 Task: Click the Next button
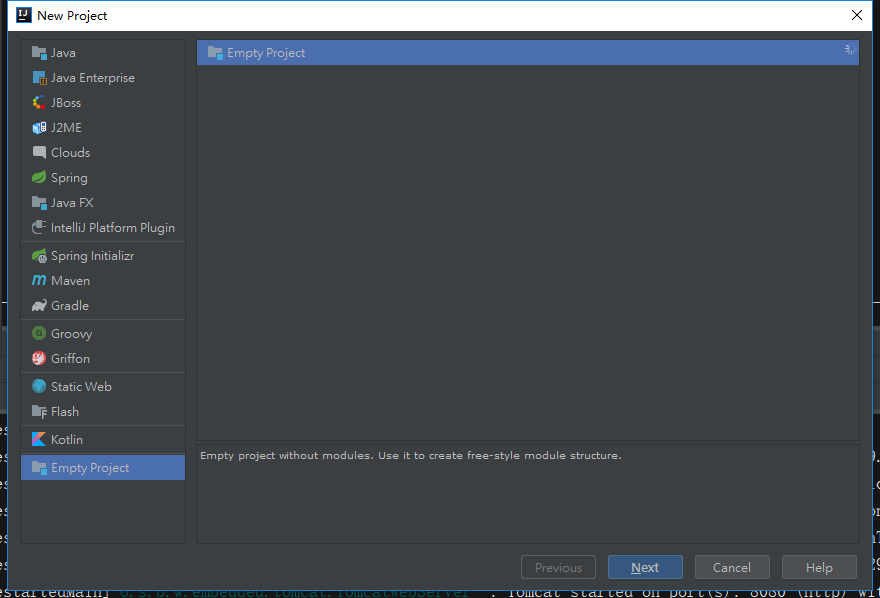pyautogui.click(x=645, y=567)
